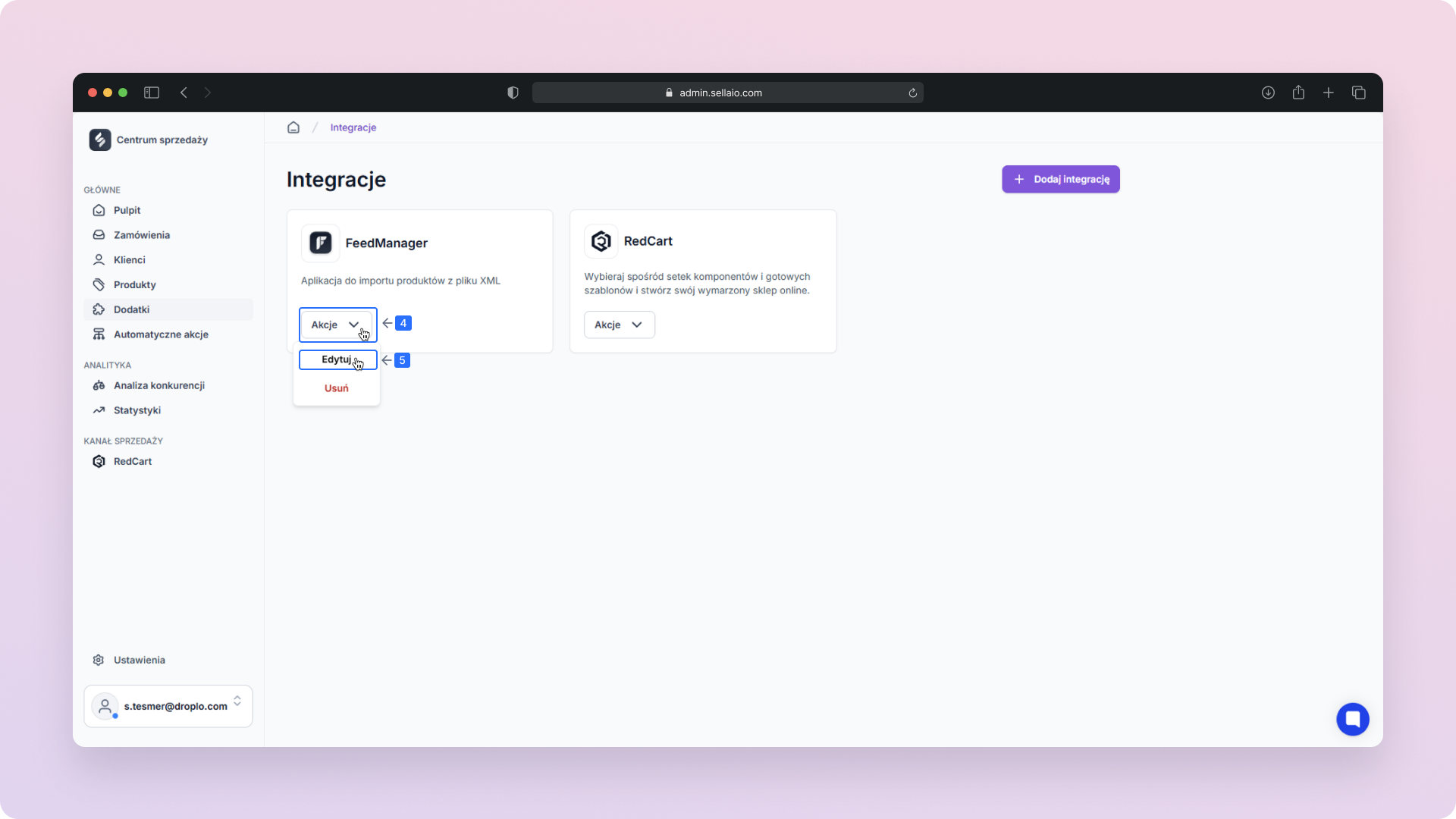Image resolution: width=1456 pixels, height=819 pixels.
Task: Click the Automatyczne akcje icon
Action: click(x=99, y=334)
